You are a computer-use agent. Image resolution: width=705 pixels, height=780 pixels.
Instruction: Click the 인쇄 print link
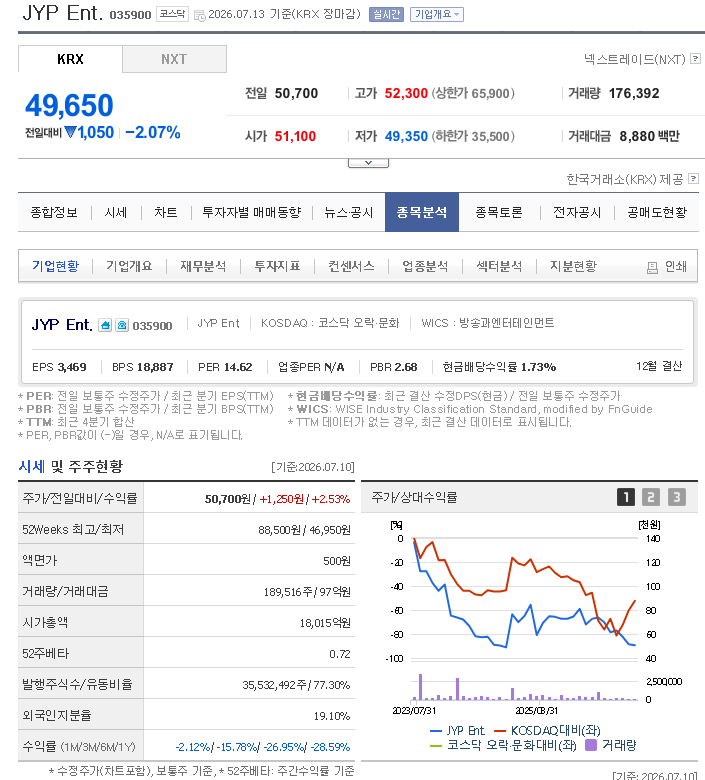point(676,267)
